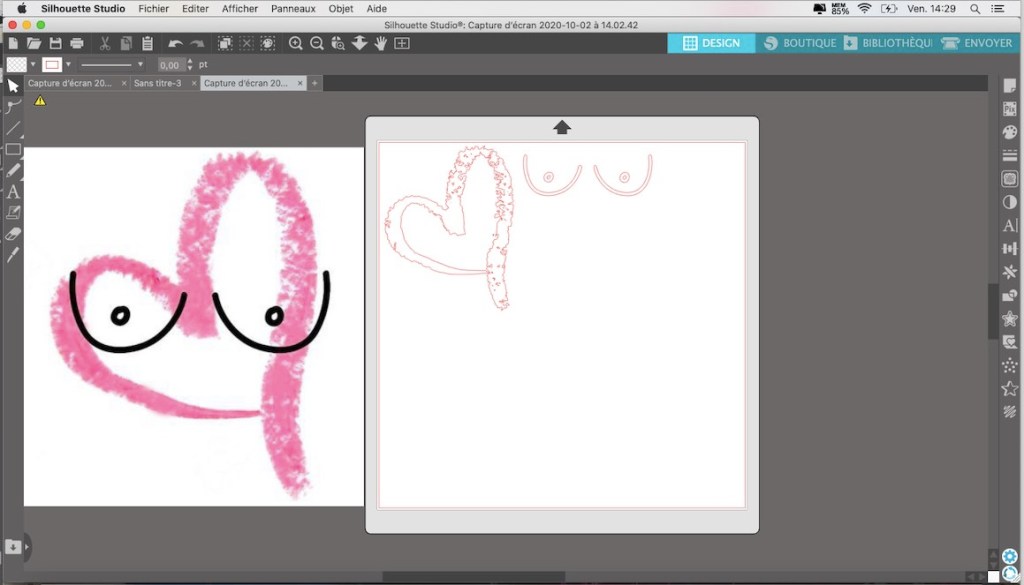Open the Panneaux menu

click(293, 8)
